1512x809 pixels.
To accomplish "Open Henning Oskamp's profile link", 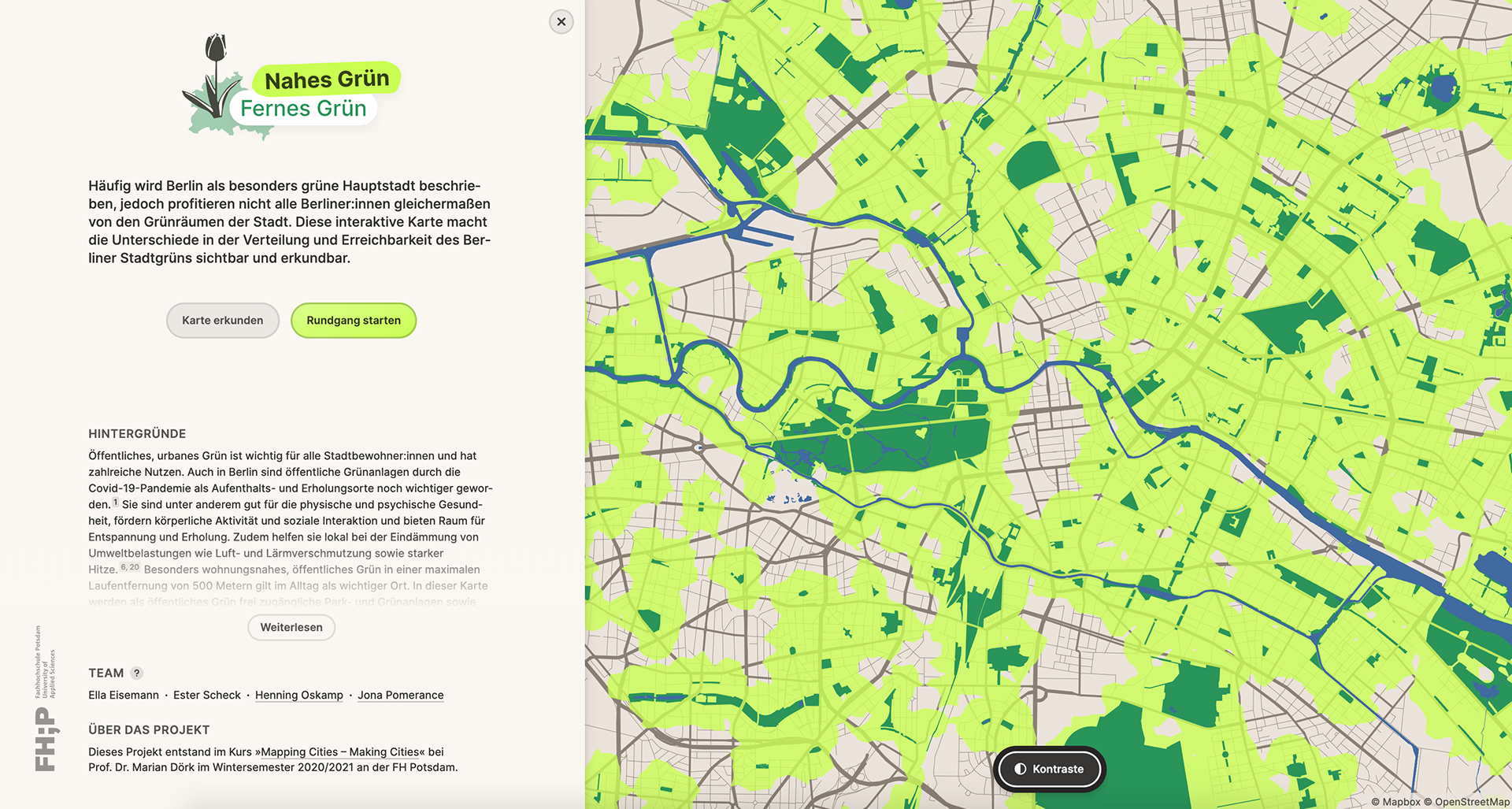I will (299, 695).
